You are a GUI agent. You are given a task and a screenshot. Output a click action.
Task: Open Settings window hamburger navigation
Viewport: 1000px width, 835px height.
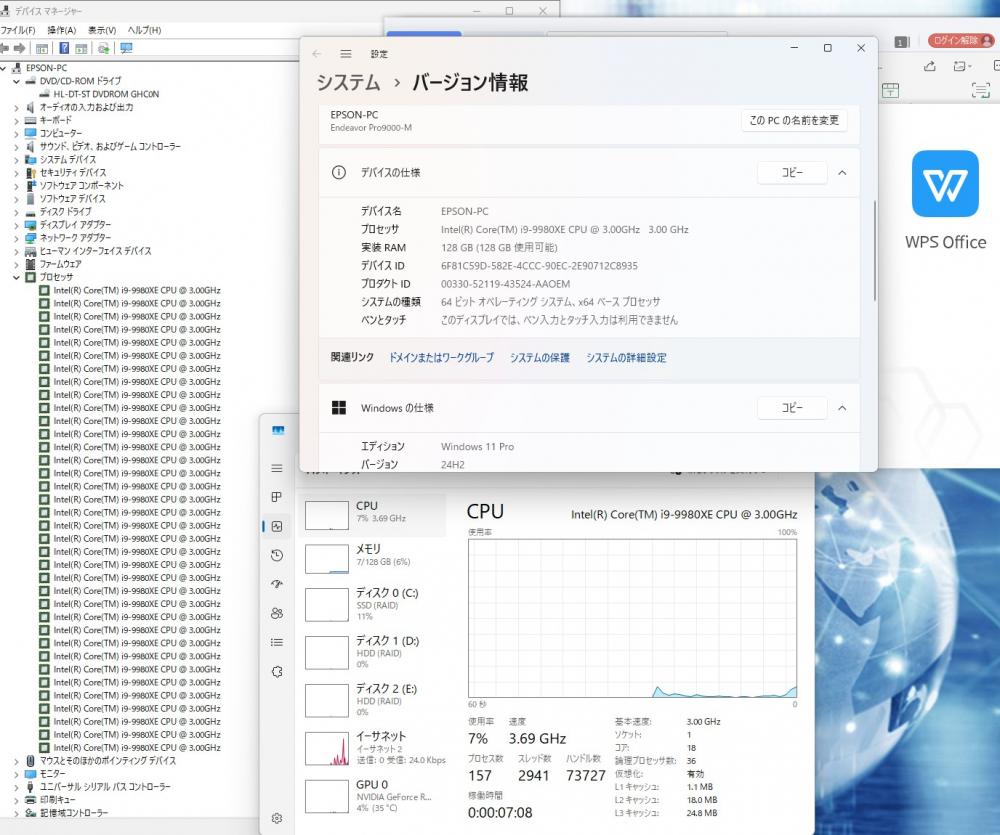[346, 54]
